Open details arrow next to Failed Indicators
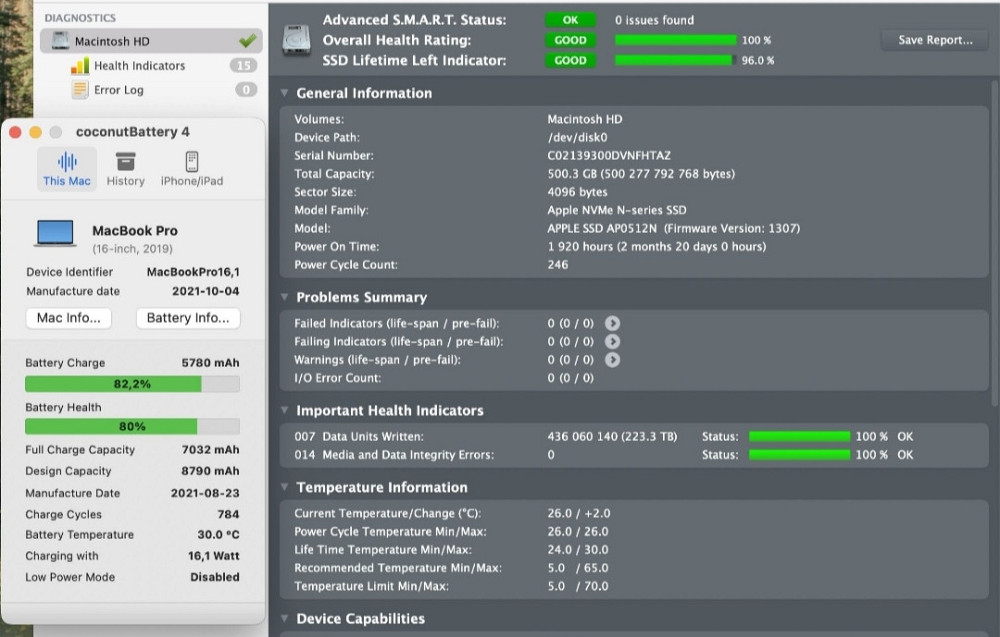The image size is (1000, 637). 613,324
